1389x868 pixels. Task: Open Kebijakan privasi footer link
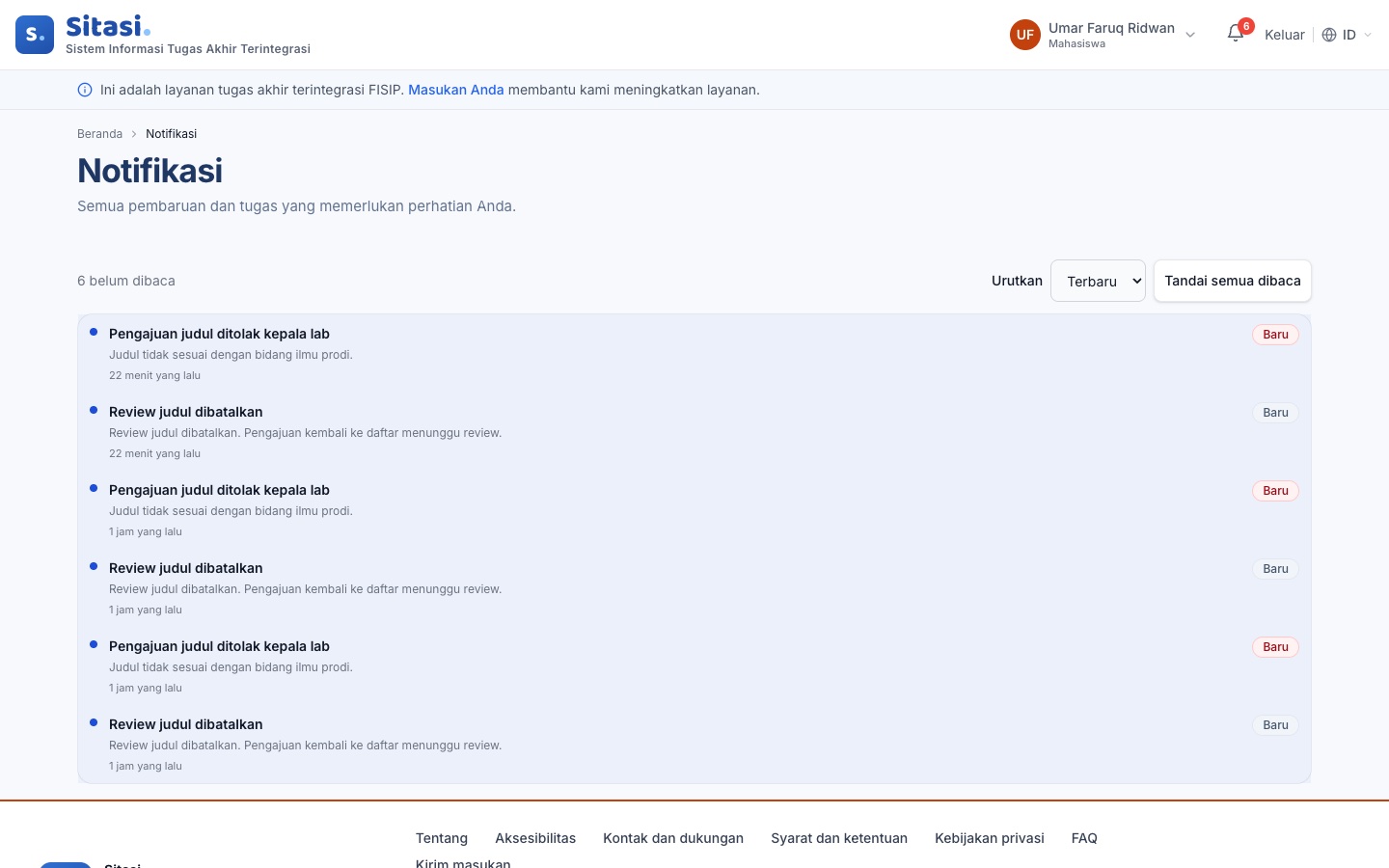(x=990, y=838)
